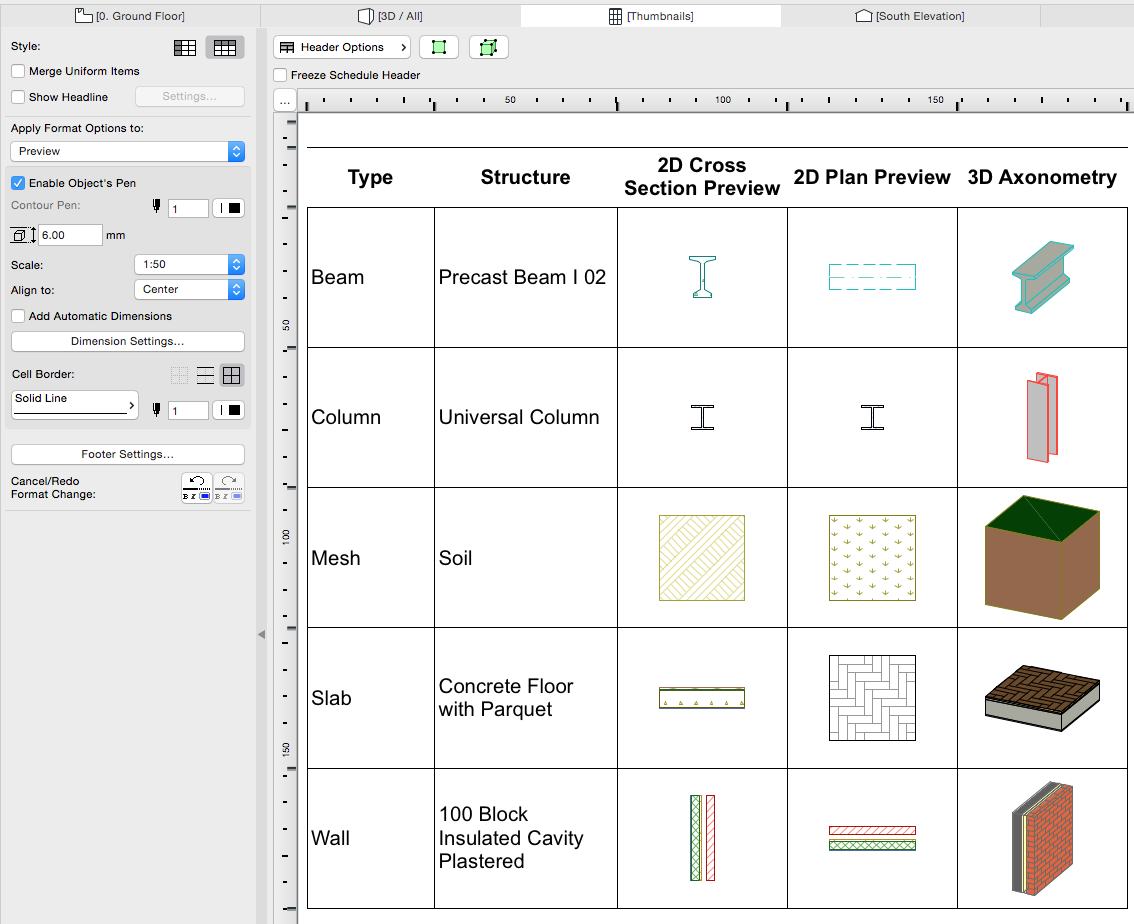
Task: Choose horizontal-lines-only Cell Border icon
Action: (205, 376)
